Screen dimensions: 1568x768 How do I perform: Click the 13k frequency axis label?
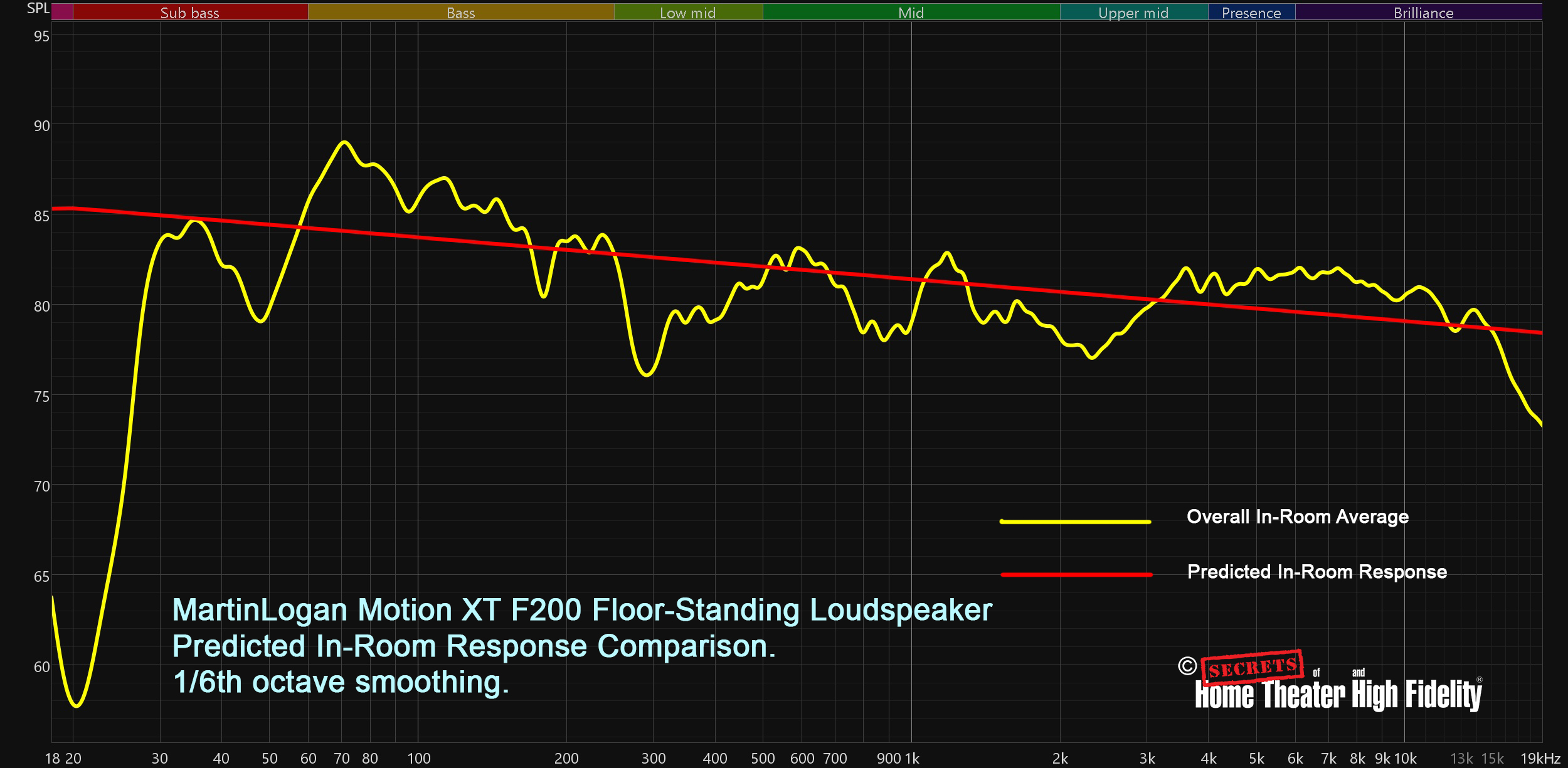pyautogui.click(x=1461, y=759)
